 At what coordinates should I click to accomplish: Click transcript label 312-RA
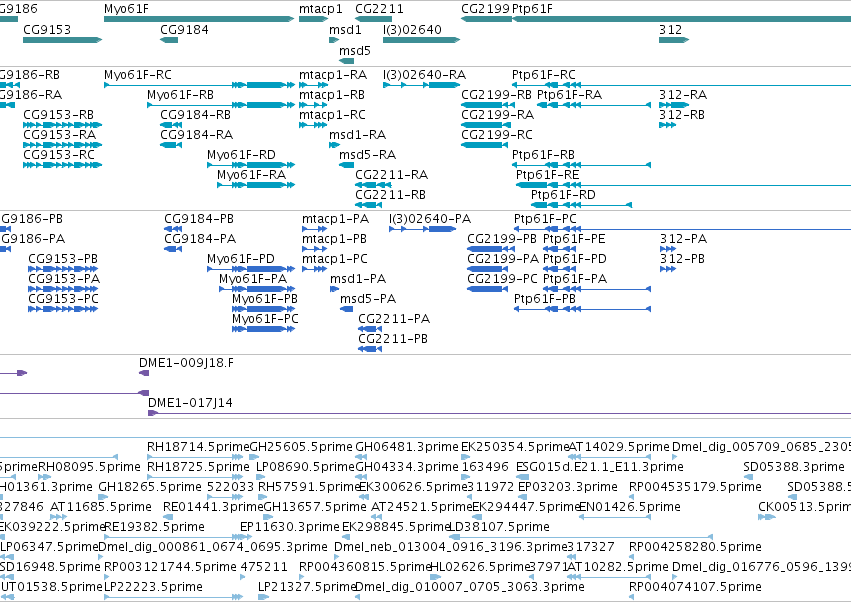point(683,94)
